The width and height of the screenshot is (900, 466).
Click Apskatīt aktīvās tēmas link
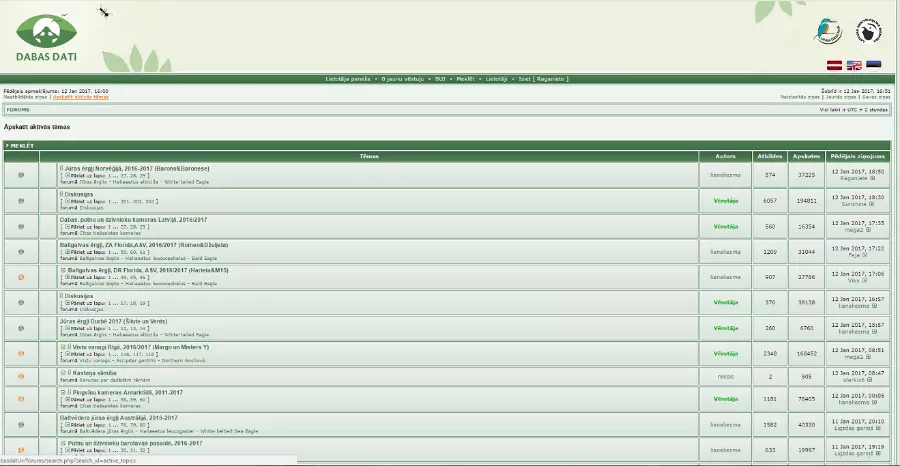(80, 97)
